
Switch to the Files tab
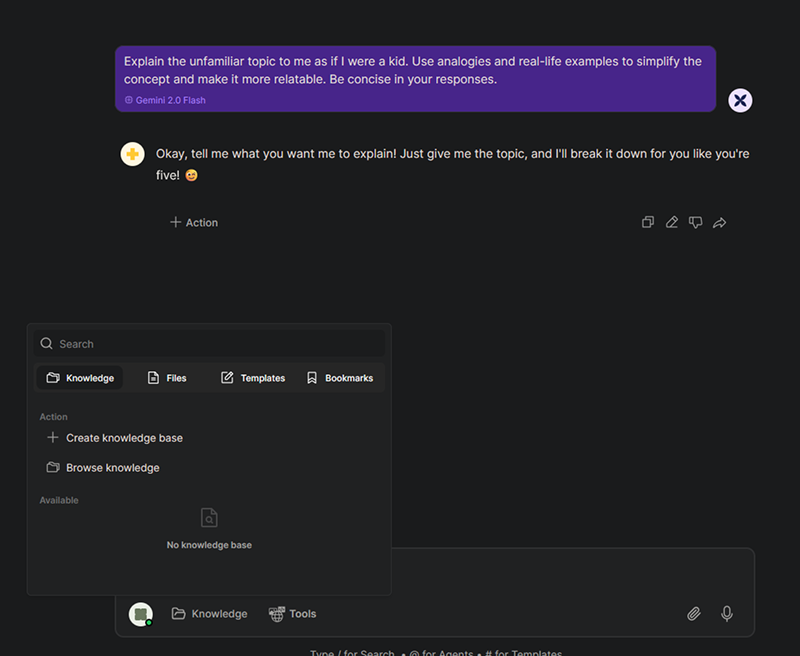[167, 378]
